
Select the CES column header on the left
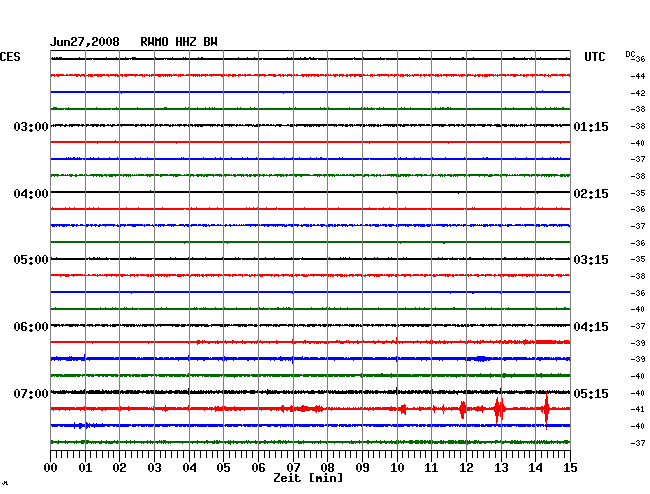click(10, 57)
